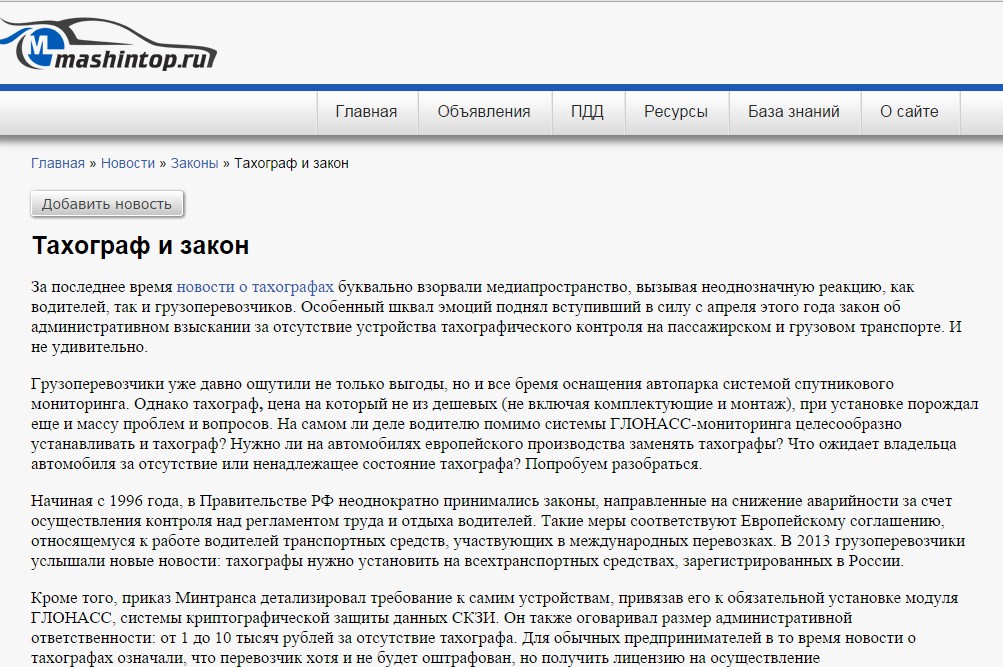Screen dimensions: 1003x667
Task: Go to Законы in the breadcrumb
Action: point(194,163)
